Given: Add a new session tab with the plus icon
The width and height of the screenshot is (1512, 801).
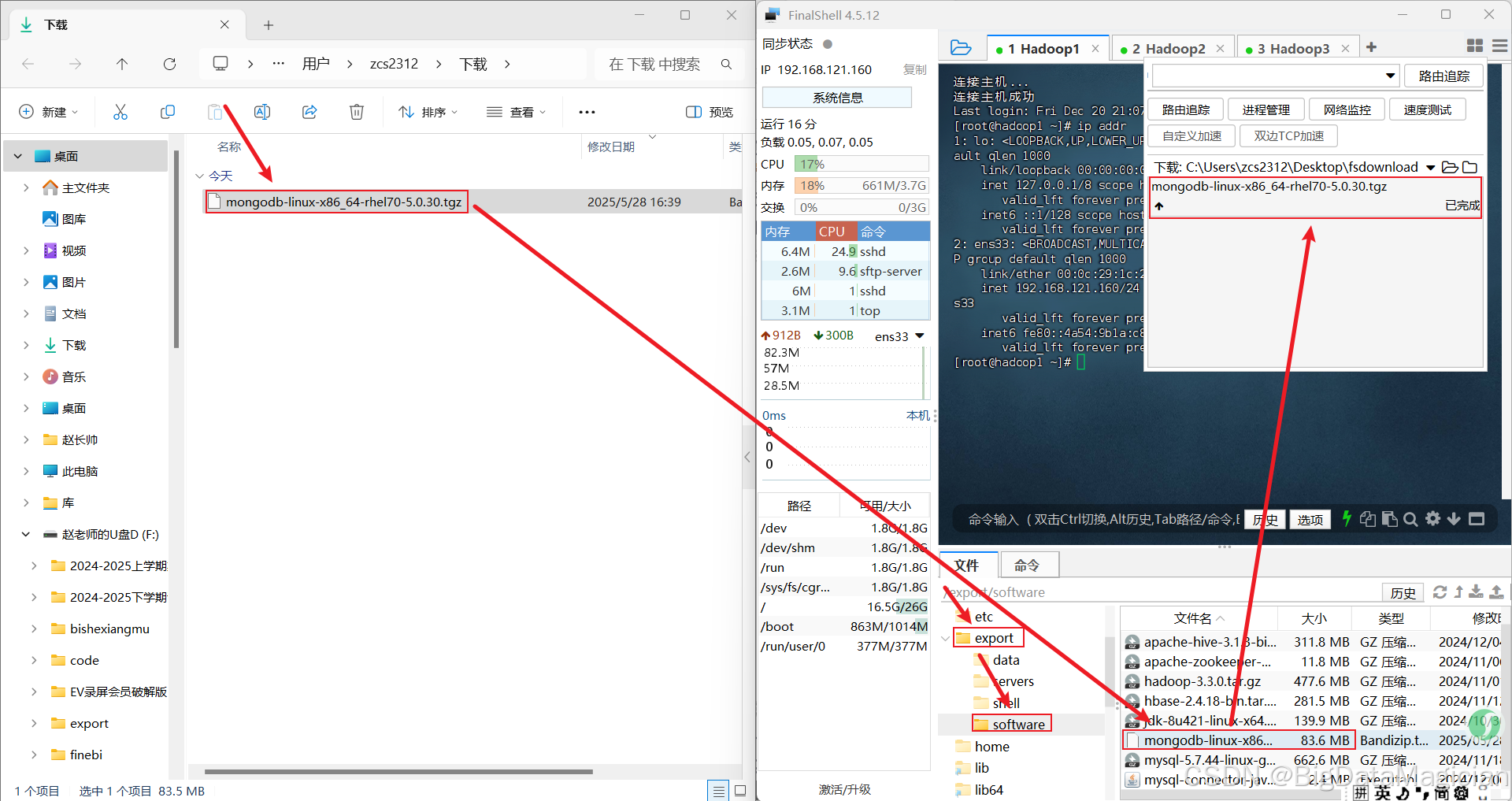Looking at the screenshot, I should tap(1371, 47).
